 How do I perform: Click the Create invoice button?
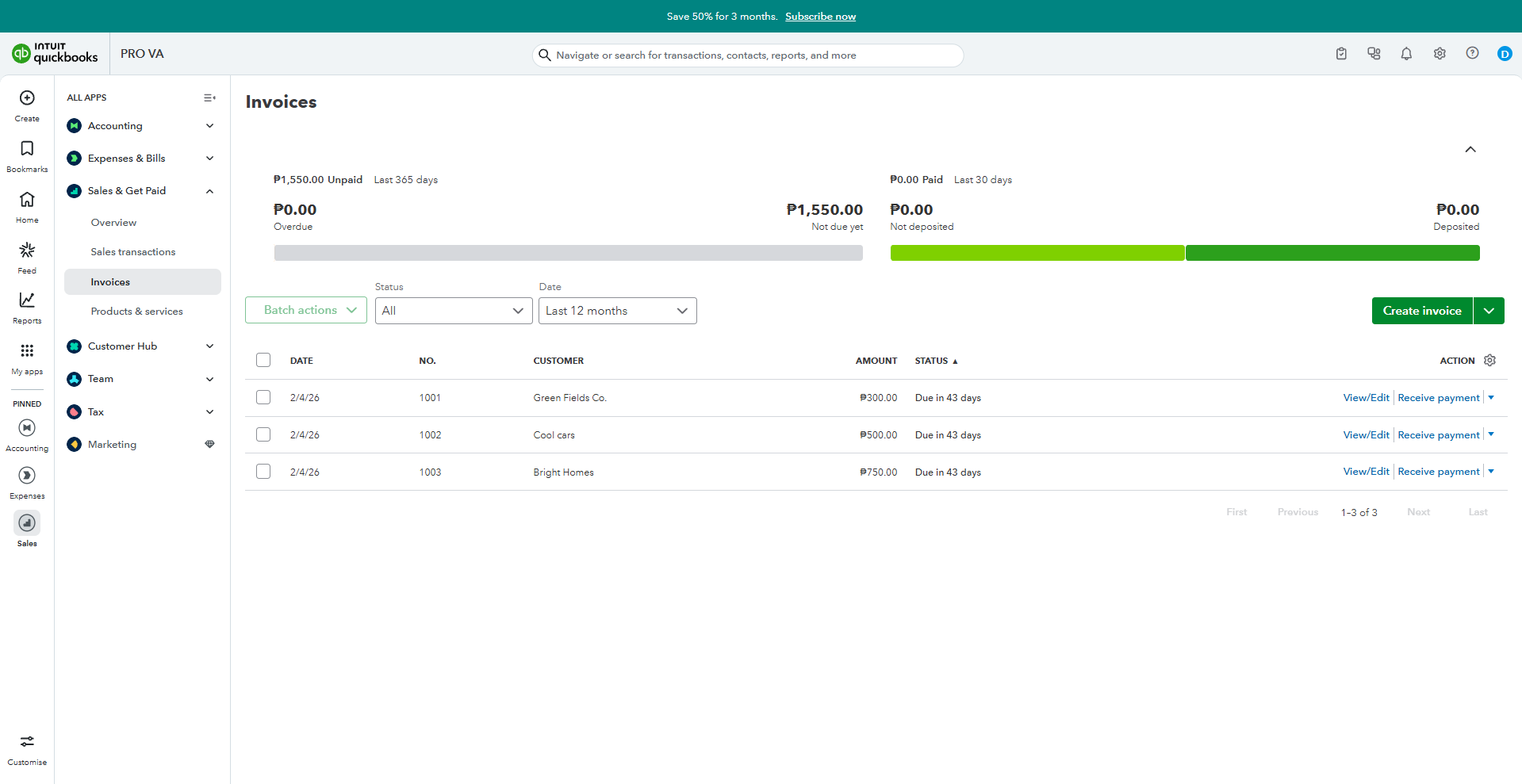coord(1422,311)
